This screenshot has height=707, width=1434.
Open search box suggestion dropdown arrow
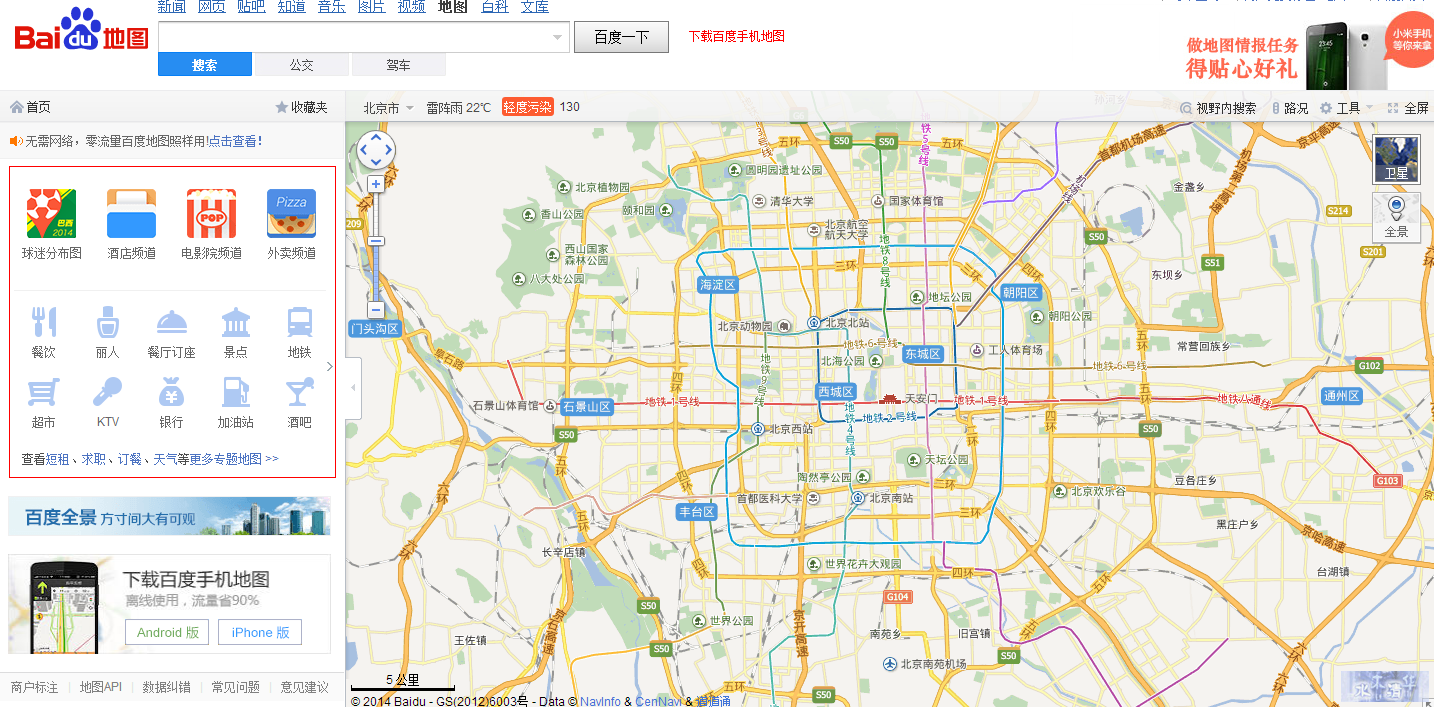(558, 38)
